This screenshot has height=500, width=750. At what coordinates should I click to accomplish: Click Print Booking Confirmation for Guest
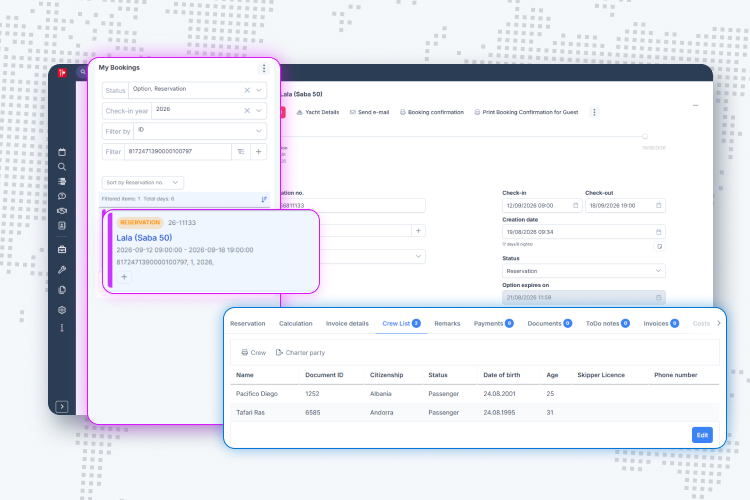click(x=526, y=112)
